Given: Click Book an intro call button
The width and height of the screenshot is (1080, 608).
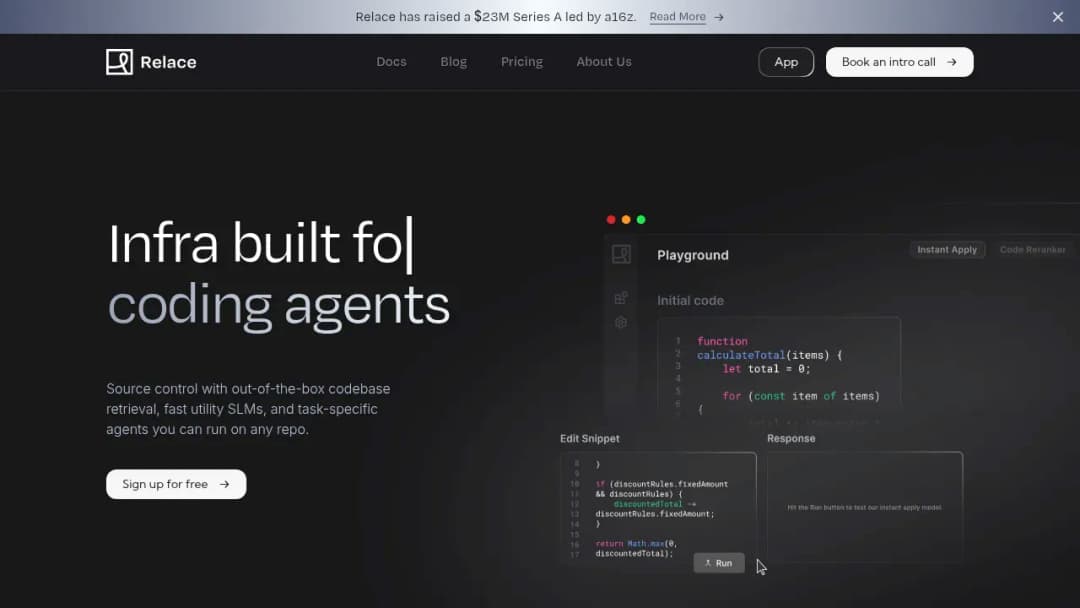Looking at the screenshot, I should coord(900,62).
